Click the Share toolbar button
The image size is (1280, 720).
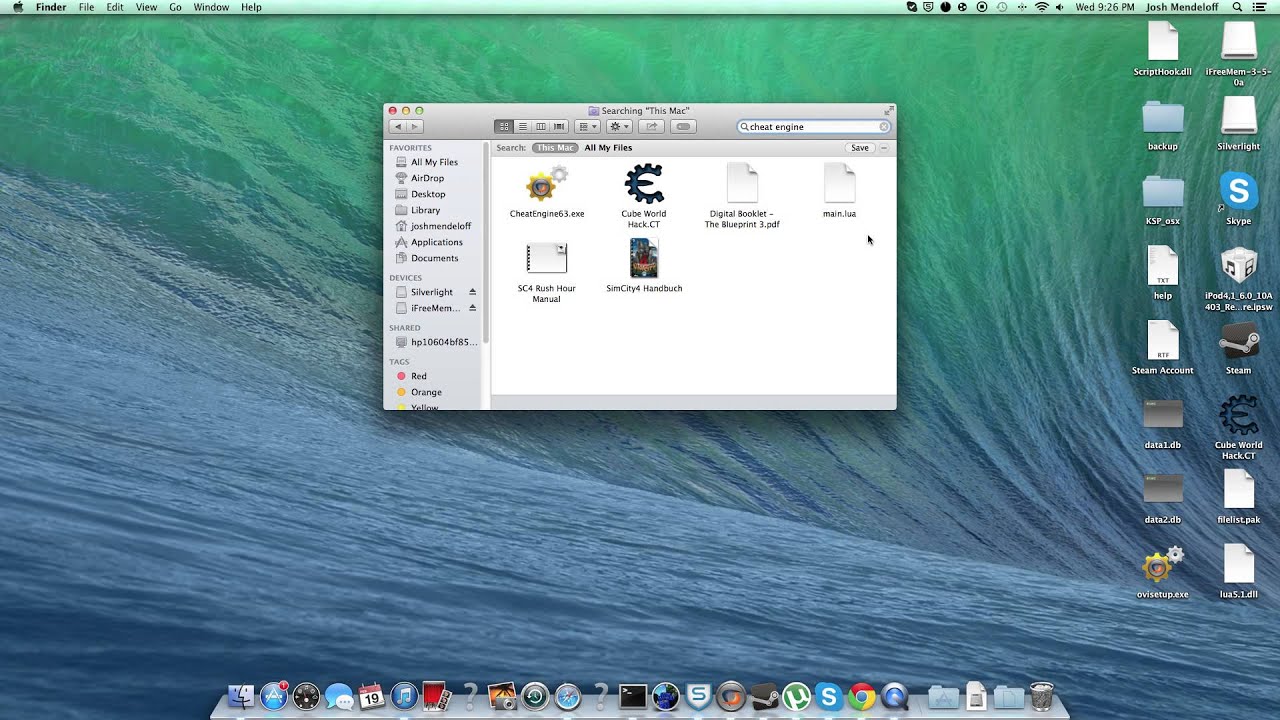(x=651, y=127)
